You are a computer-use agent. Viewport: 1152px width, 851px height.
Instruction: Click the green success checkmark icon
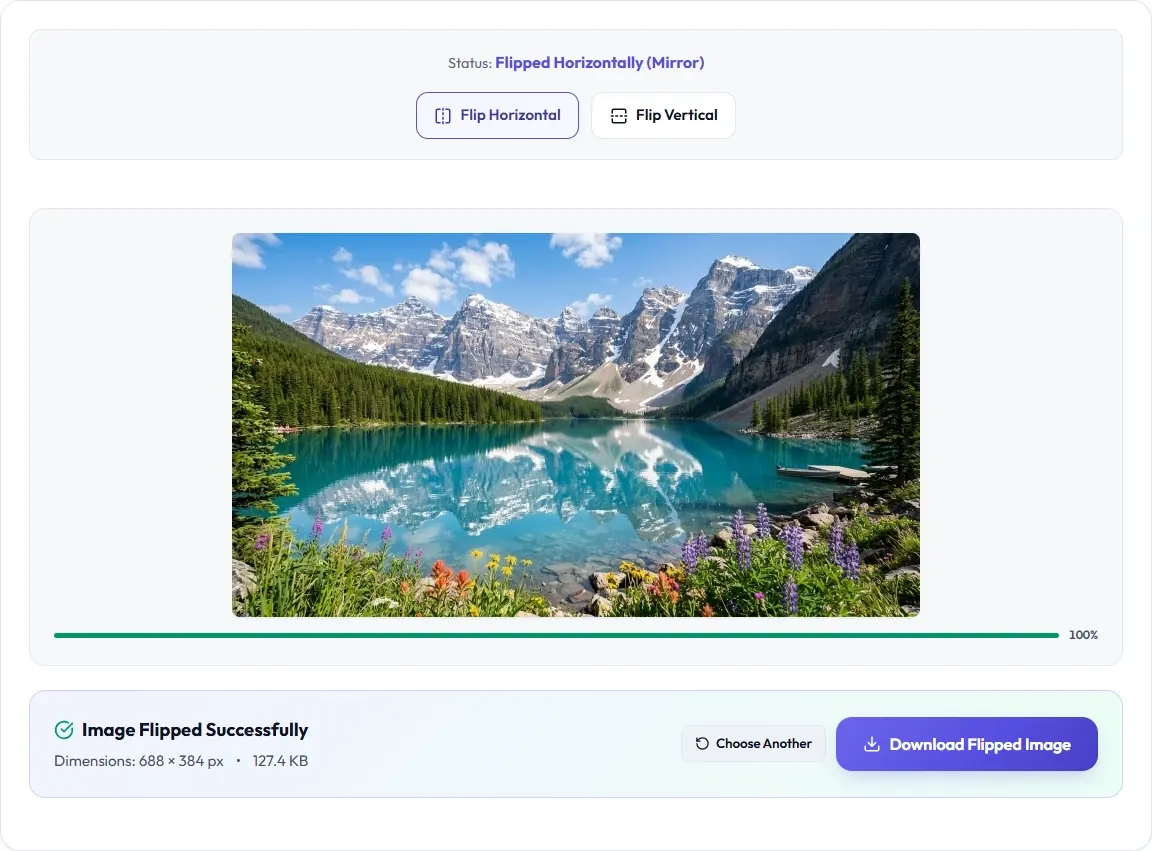point(64,730)
